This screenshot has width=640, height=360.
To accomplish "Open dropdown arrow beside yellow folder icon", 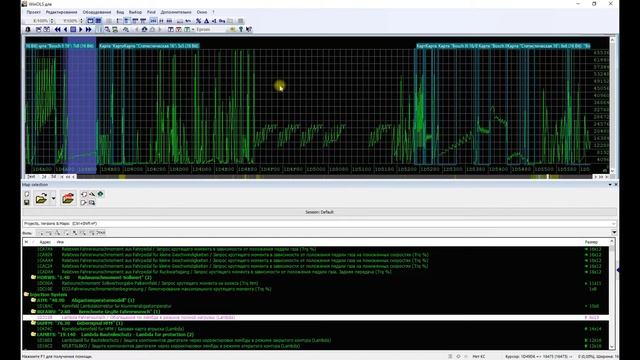I will coord(53,199).
